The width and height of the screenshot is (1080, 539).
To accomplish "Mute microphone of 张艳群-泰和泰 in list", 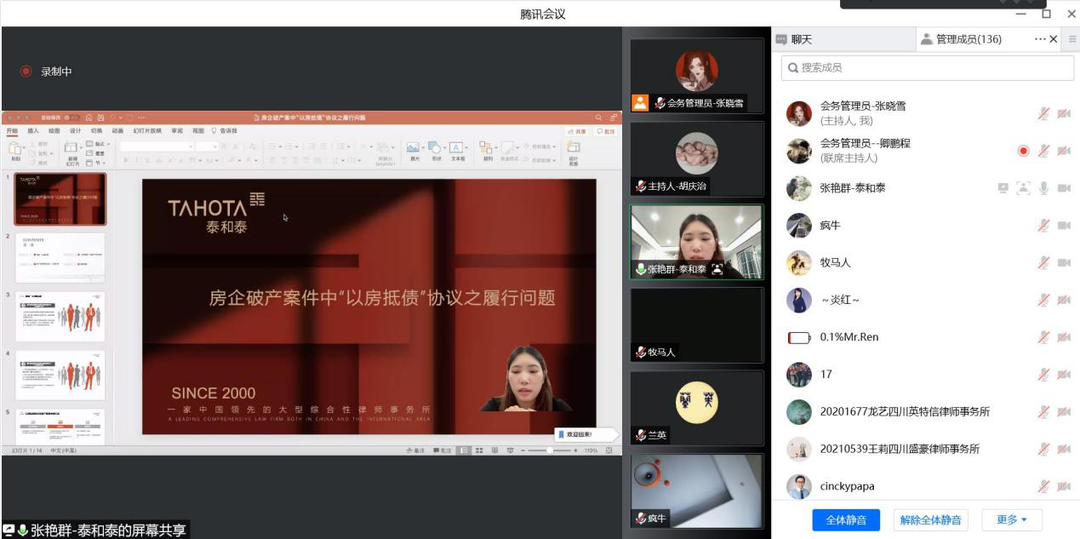I will (1044, 188).
